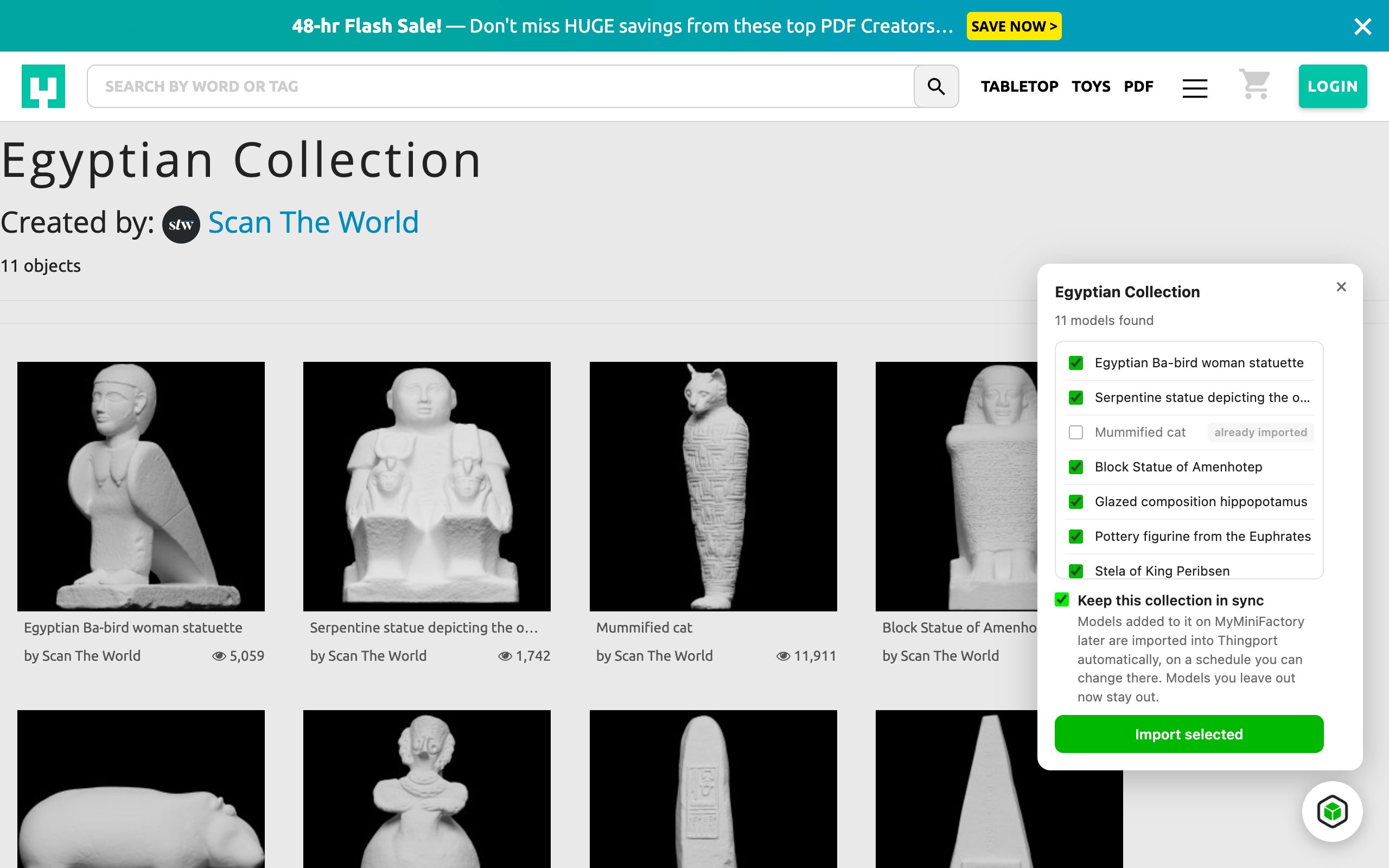Check the Mummified cat checkbox
1389x868 pixels.
(1075, 432)
